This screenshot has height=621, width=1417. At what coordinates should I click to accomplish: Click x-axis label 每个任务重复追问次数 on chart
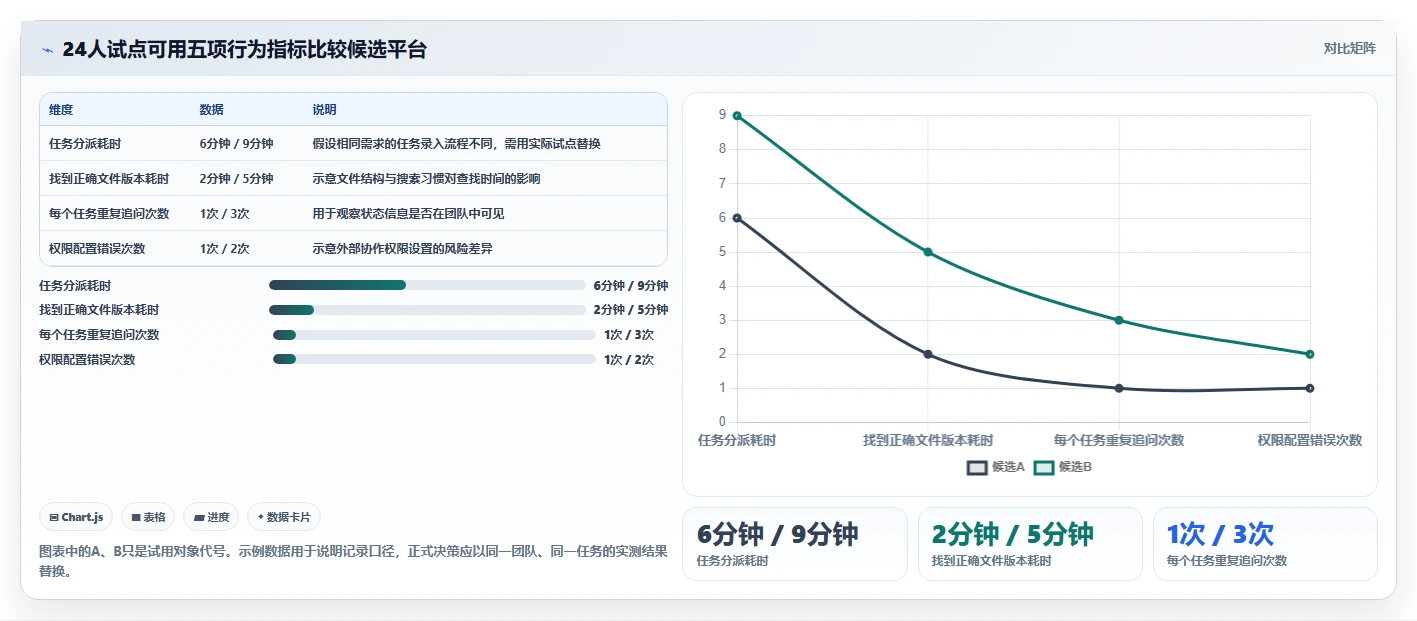[x=1119, y=440]
